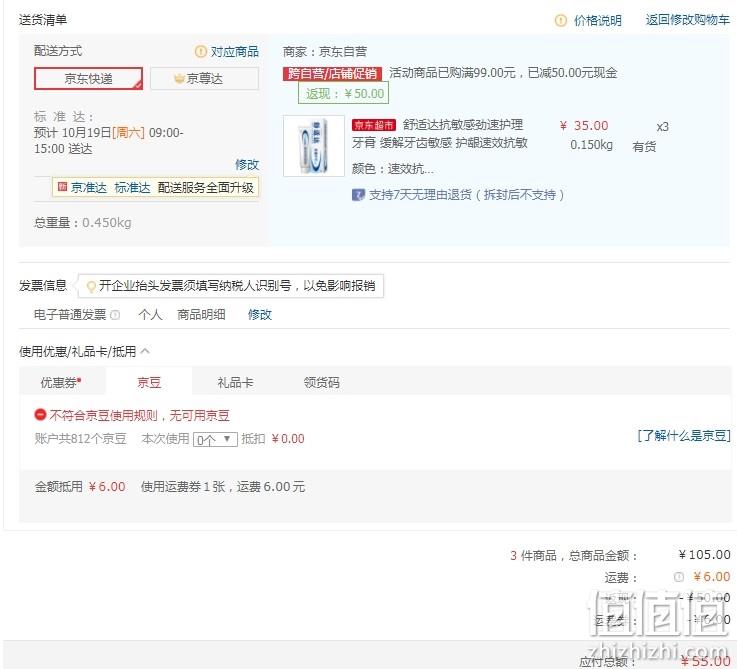Click the 京东超市 tag
This screenshot has width=737, height=669.
click(x=374, y=125)
